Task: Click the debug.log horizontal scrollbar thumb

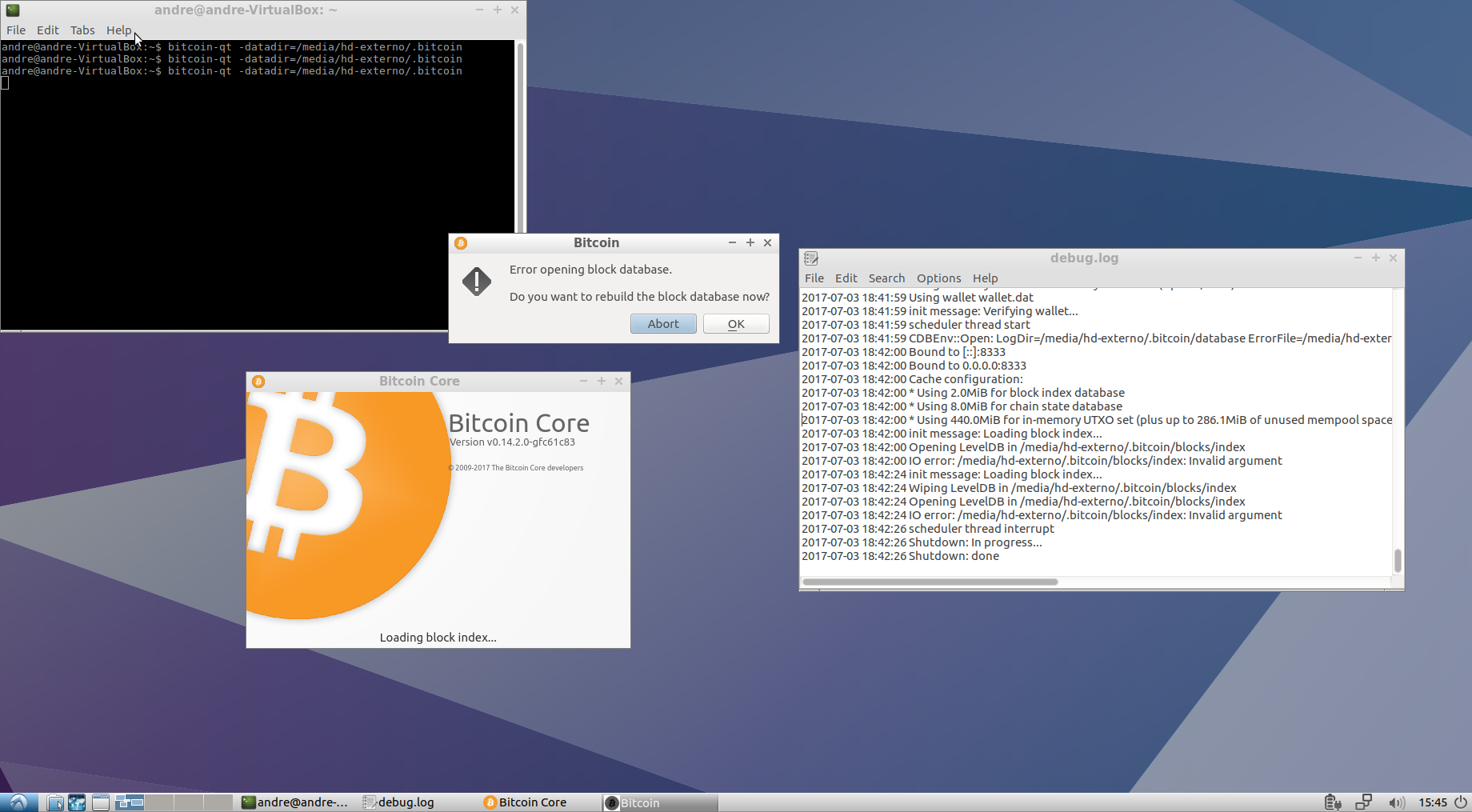Action: pyautogui.click(x=930, y=582)
